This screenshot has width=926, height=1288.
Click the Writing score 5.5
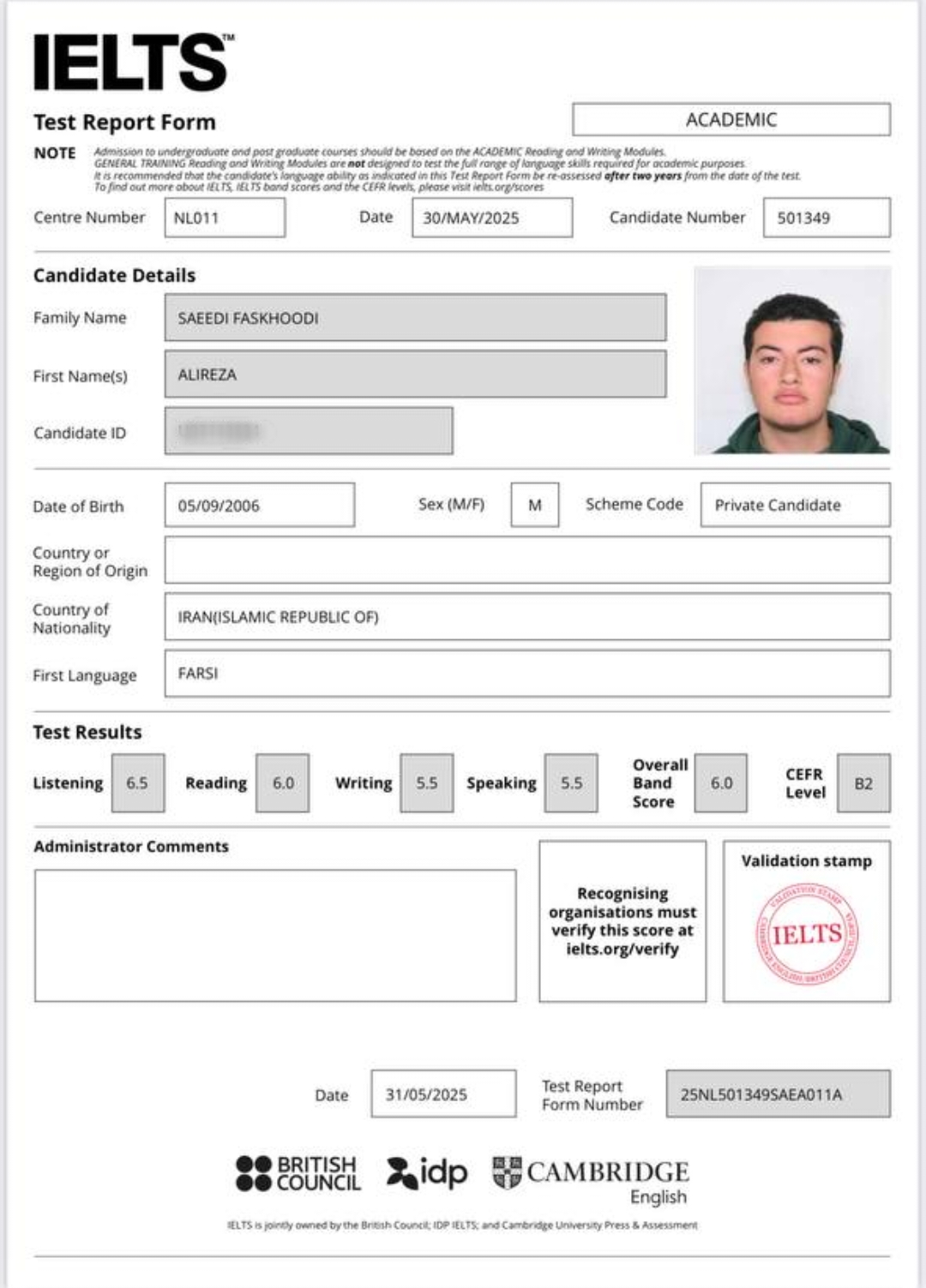click(427, 783)
